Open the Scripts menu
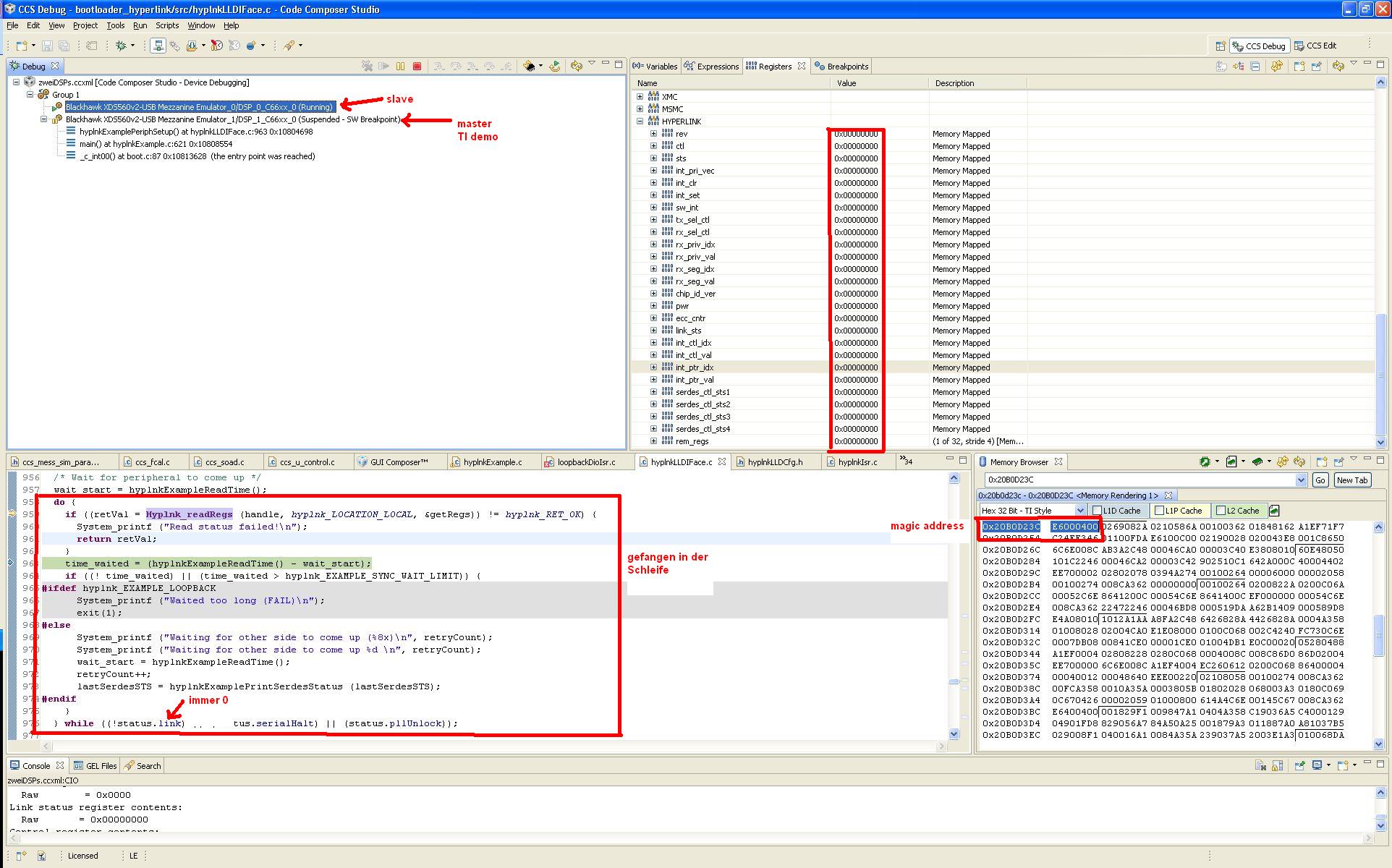This screenshot has width=1392, height=868. 167,25
